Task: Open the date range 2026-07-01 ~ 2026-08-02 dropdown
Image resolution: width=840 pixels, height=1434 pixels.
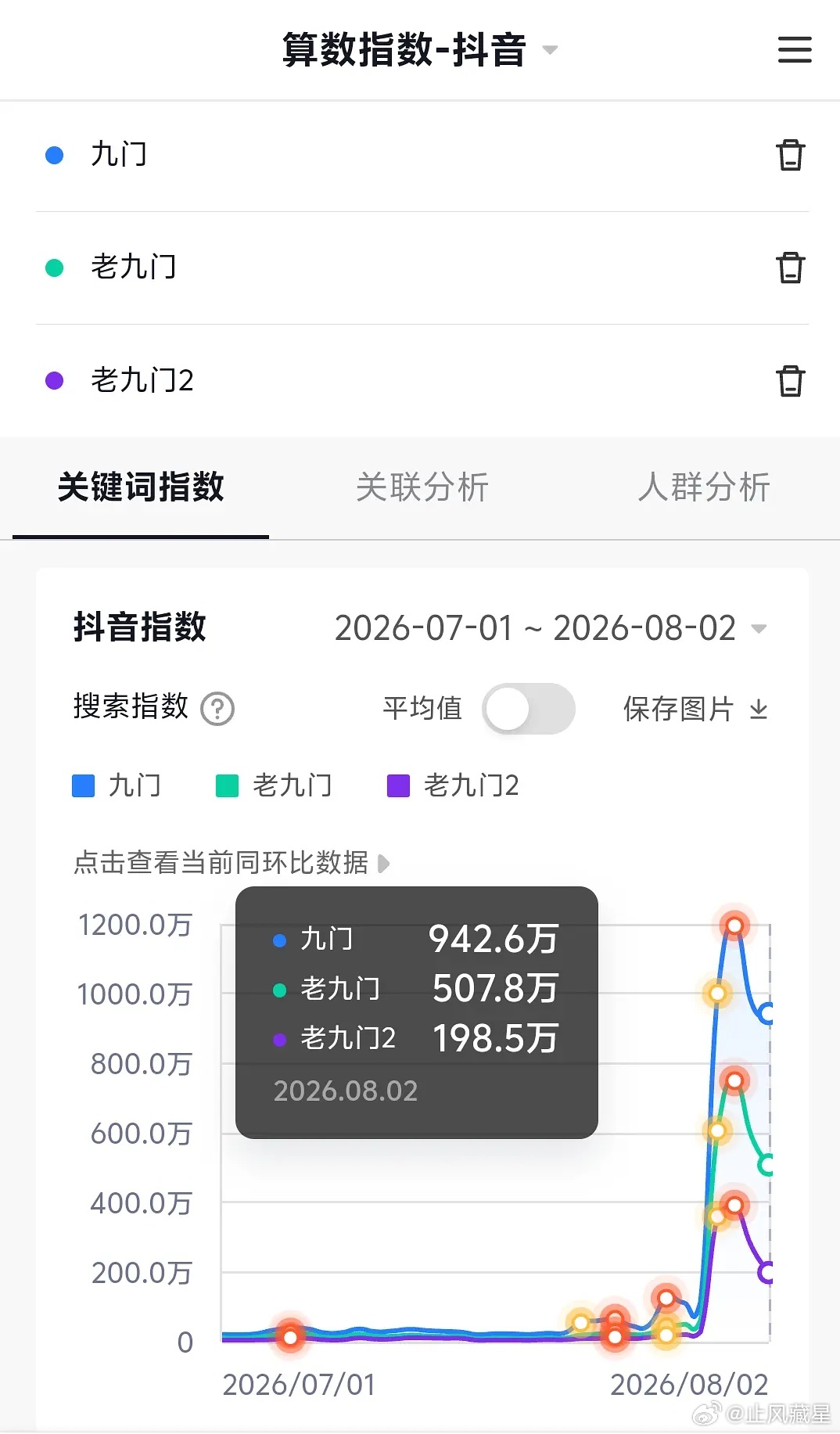Action: tap(550, 628)
